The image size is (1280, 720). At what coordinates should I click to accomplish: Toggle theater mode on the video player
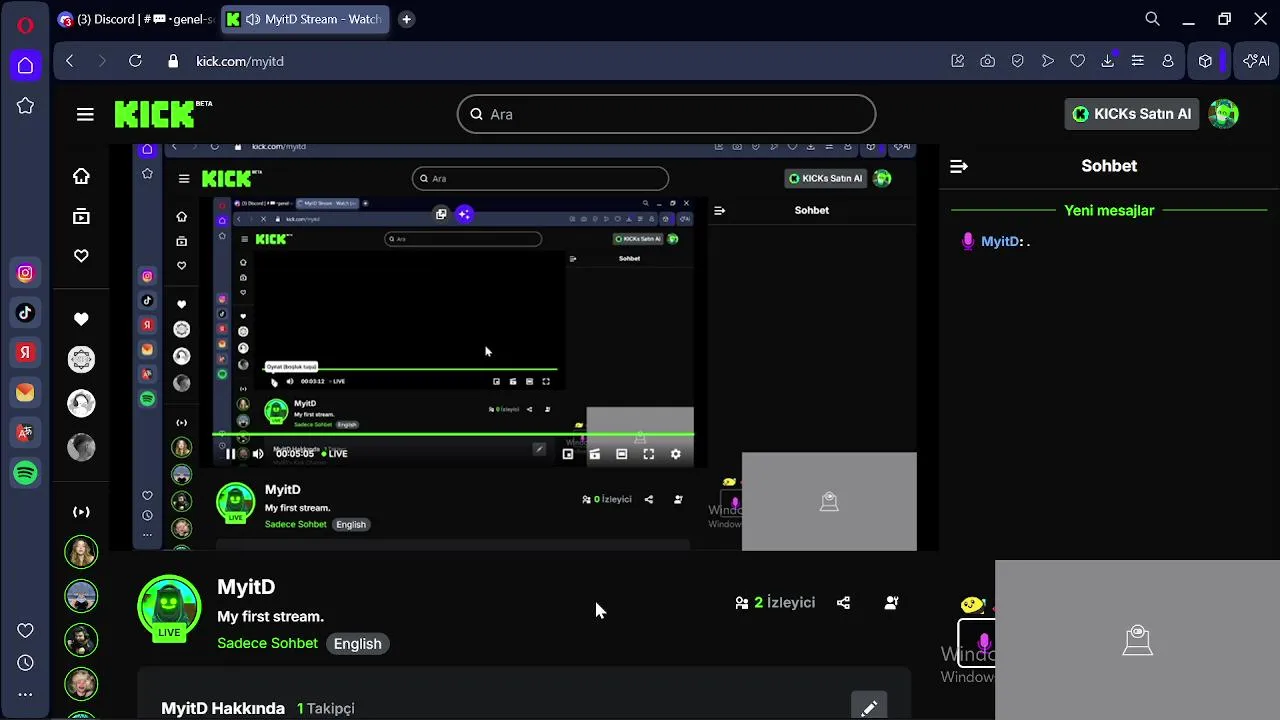[621, 454]
